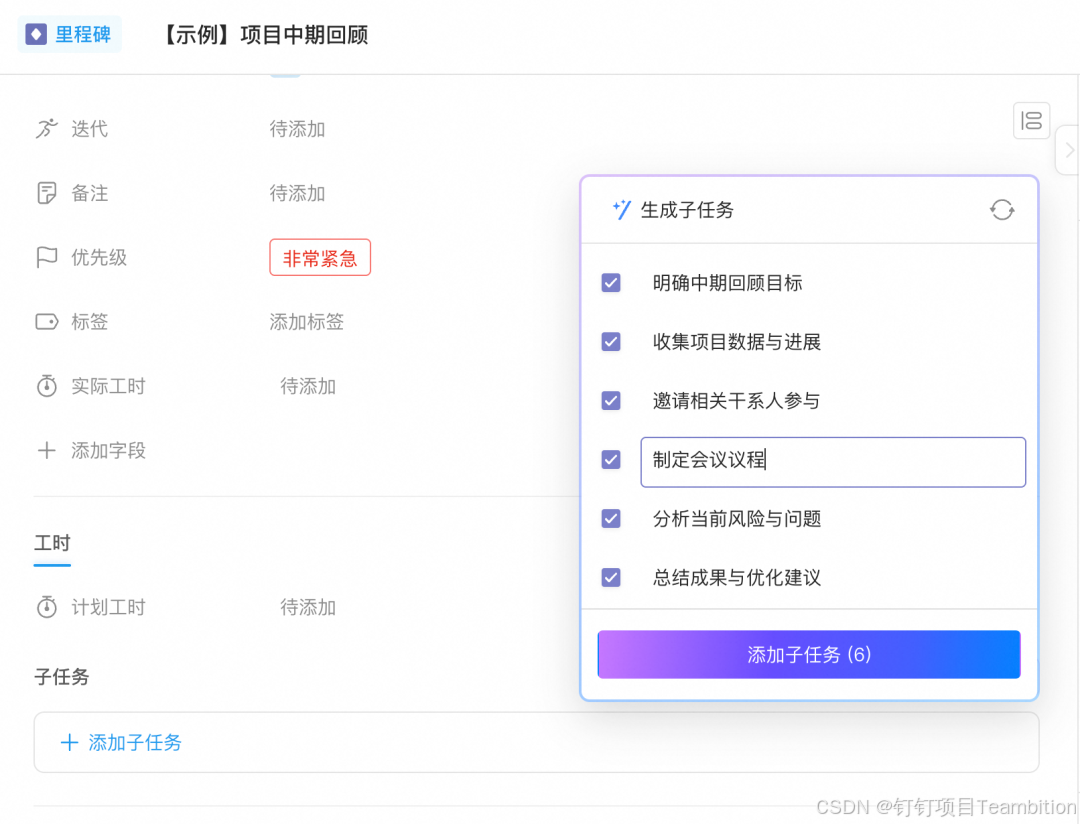Click the plus icon beside 添加字段
Viewport: 1080px width, 824px height.
pos(46,451)
